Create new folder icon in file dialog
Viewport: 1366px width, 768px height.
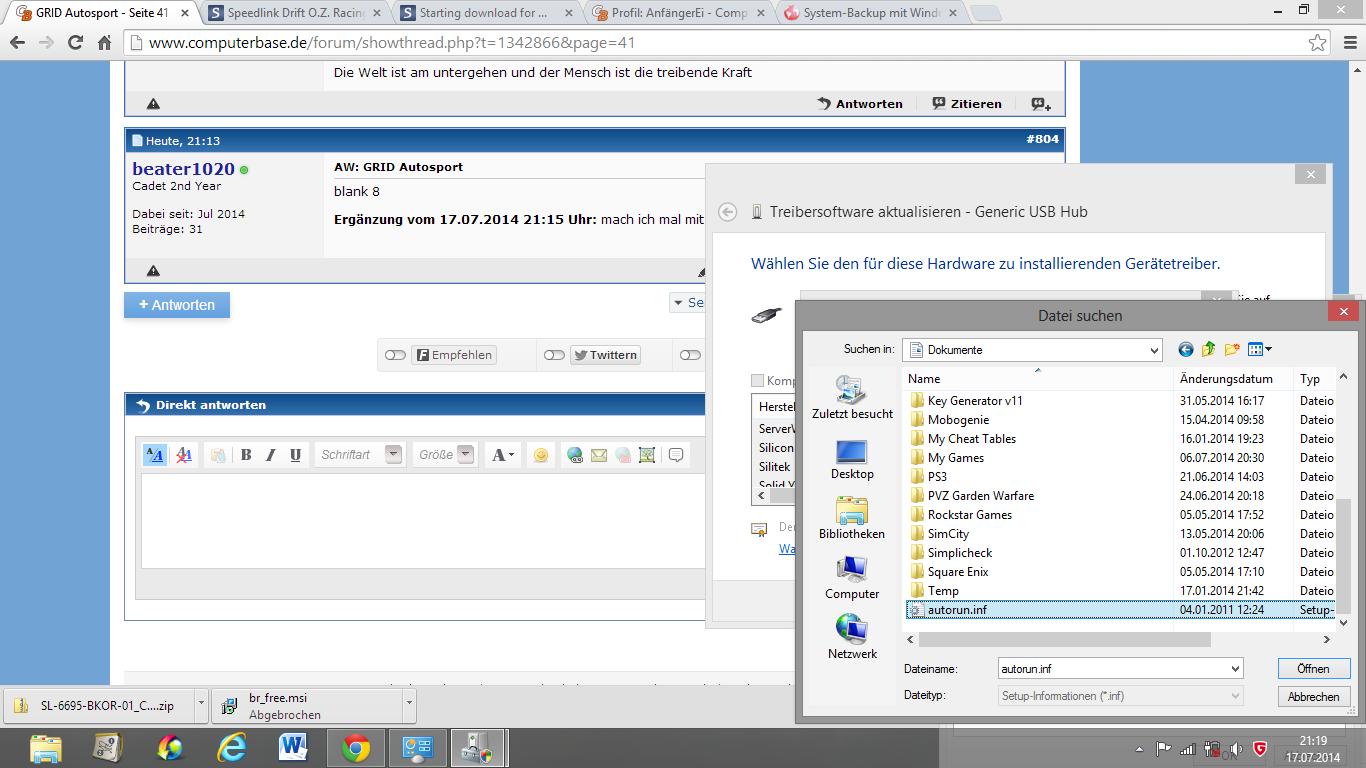click(x=1232, y=349)
